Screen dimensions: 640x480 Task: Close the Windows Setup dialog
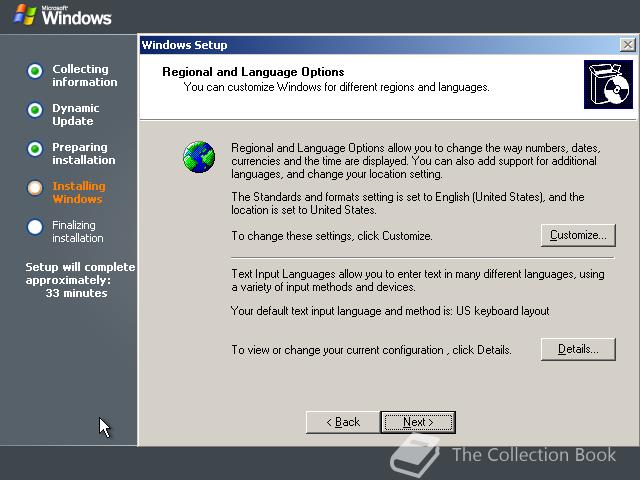click(627, 44)
